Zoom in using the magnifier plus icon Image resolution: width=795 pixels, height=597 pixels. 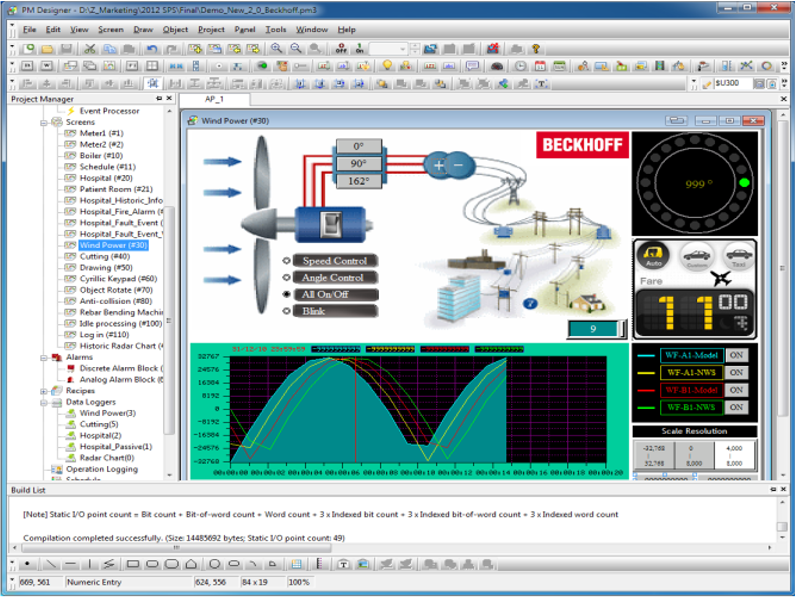(x=276, y=49)
